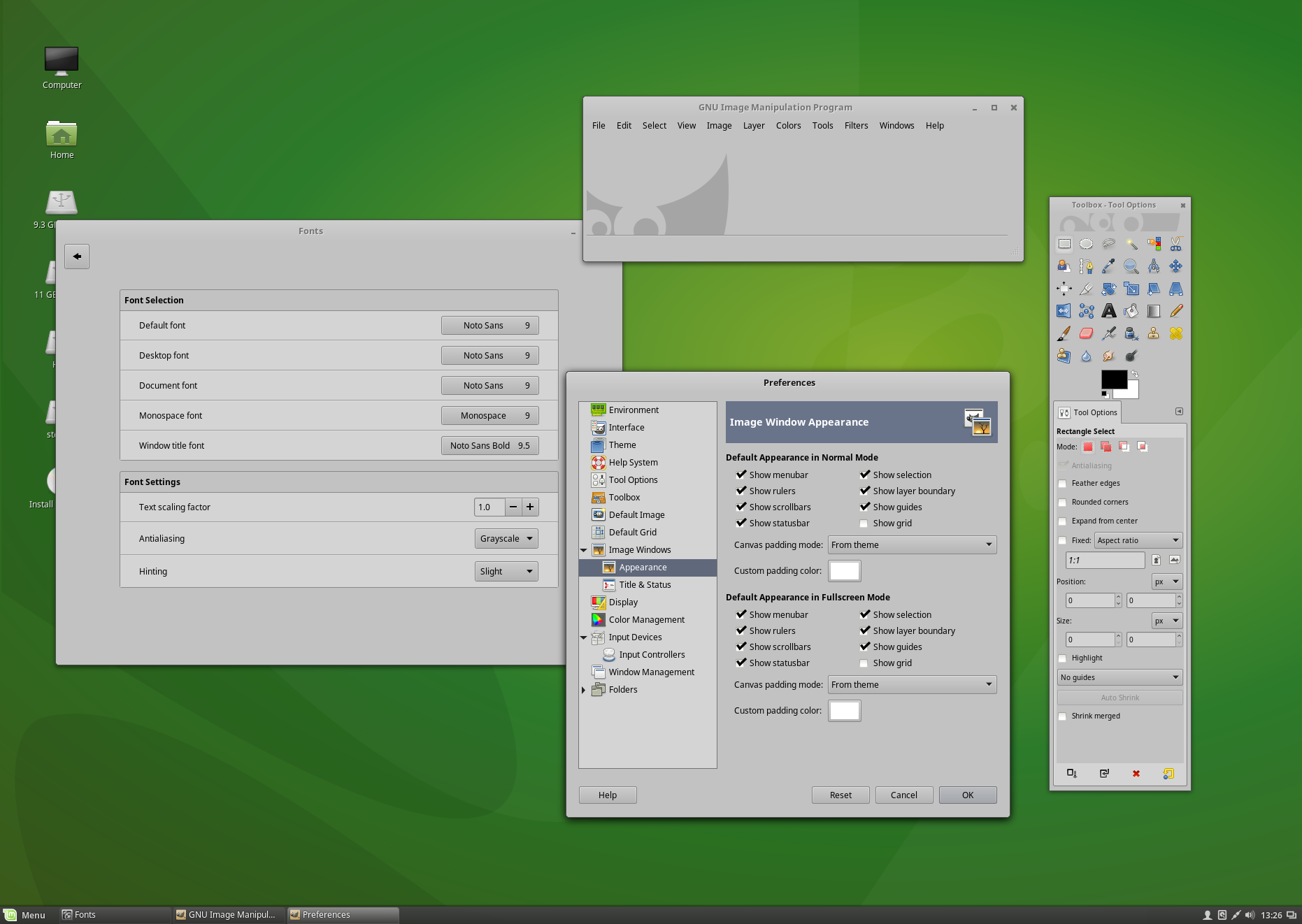Open the No guides dropdown
Image resolution: width=1302 pixels, height=924 pixels.
point(1119,677)
